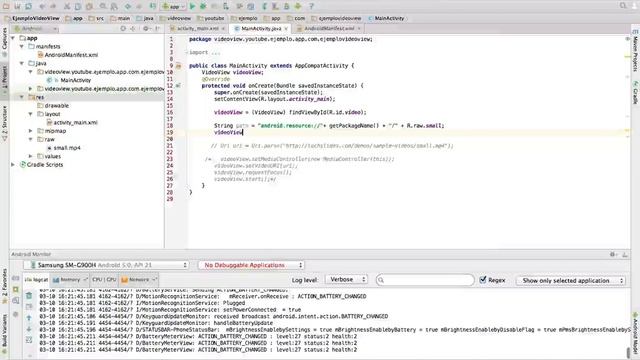Screen dimensions: 640x360
Task: Click the Search Everywhere magnifier top right
Action: point(623,6)
